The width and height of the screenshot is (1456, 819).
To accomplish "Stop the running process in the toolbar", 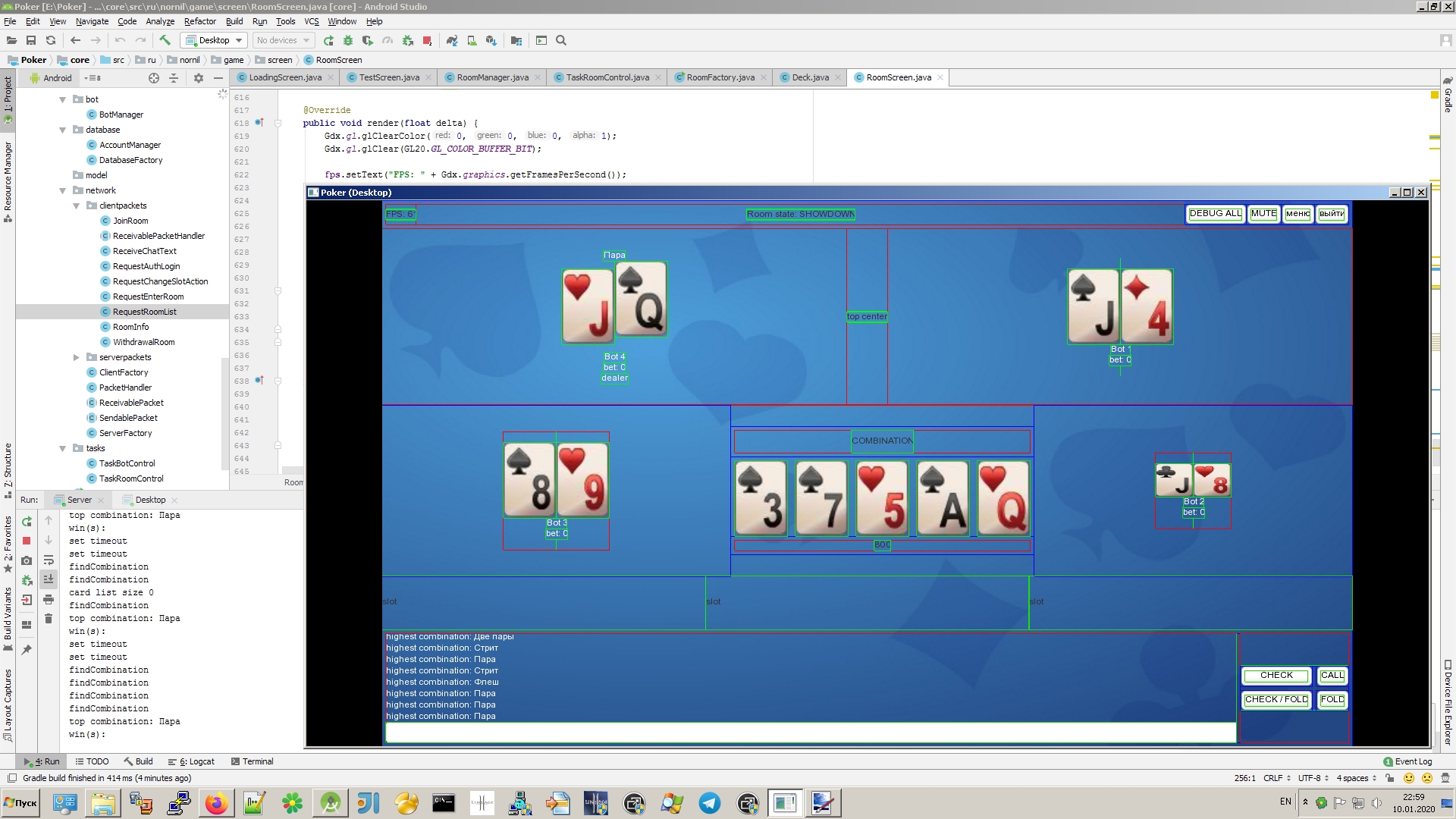I will [427, 40].
